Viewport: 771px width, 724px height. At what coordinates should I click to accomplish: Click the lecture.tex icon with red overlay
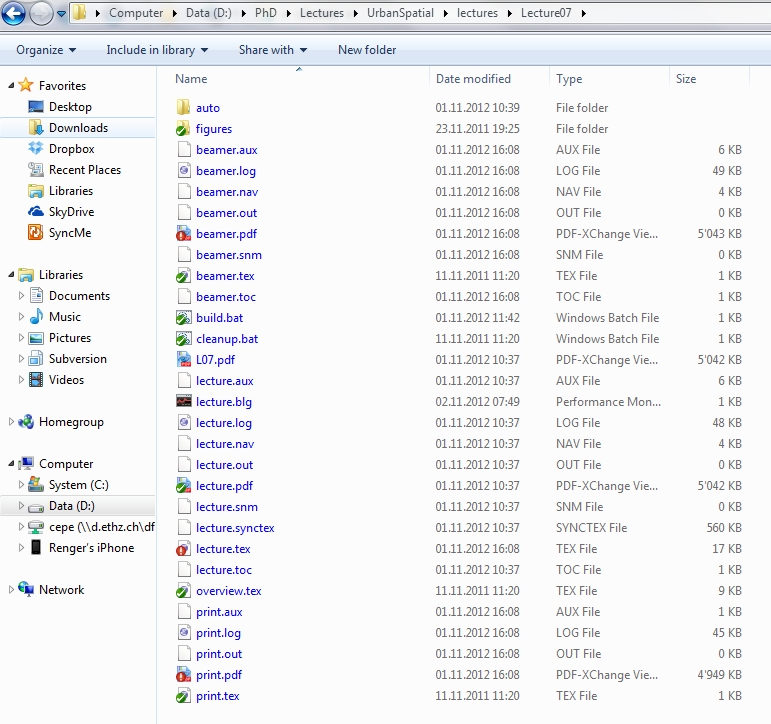point(183,548)
